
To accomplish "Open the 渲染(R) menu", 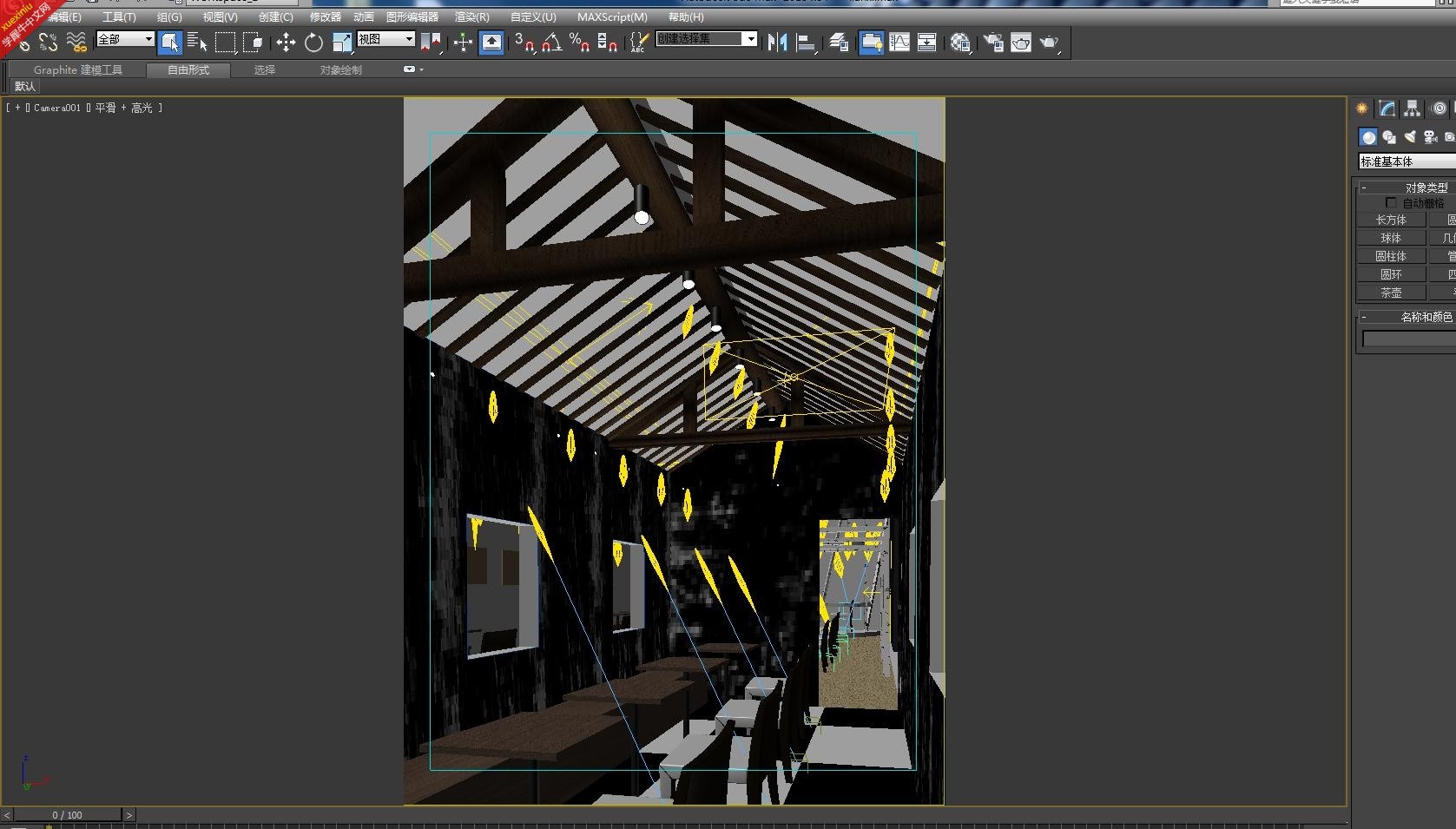I will (471, 17).
